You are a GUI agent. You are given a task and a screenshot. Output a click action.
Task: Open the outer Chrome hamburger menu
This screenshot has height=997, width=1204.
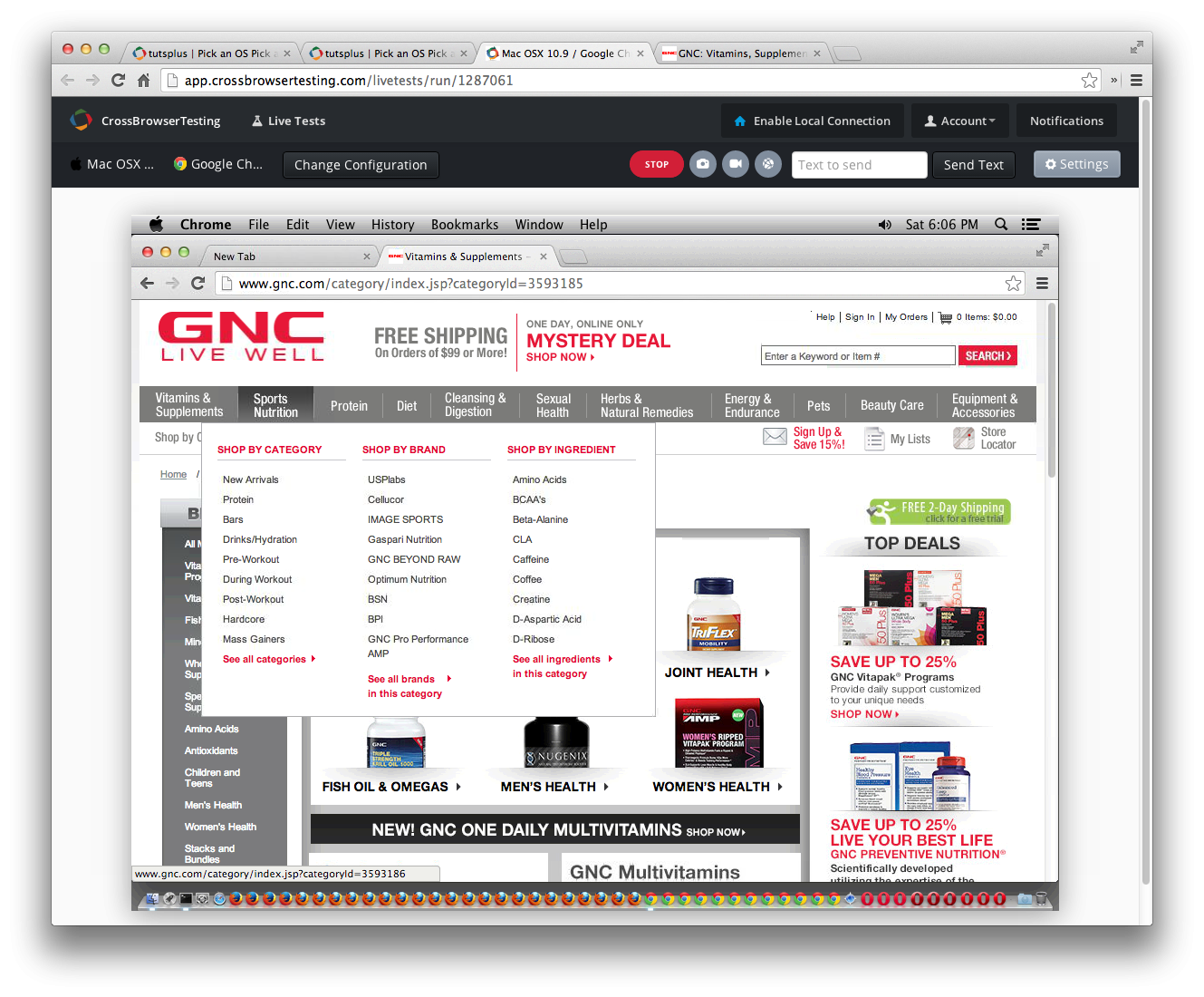point(1136,80)
